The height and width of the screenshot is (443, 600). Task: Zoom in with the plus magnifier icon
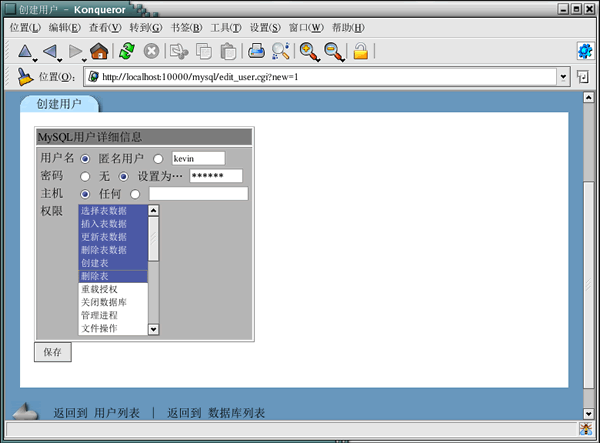coord(308,51)
